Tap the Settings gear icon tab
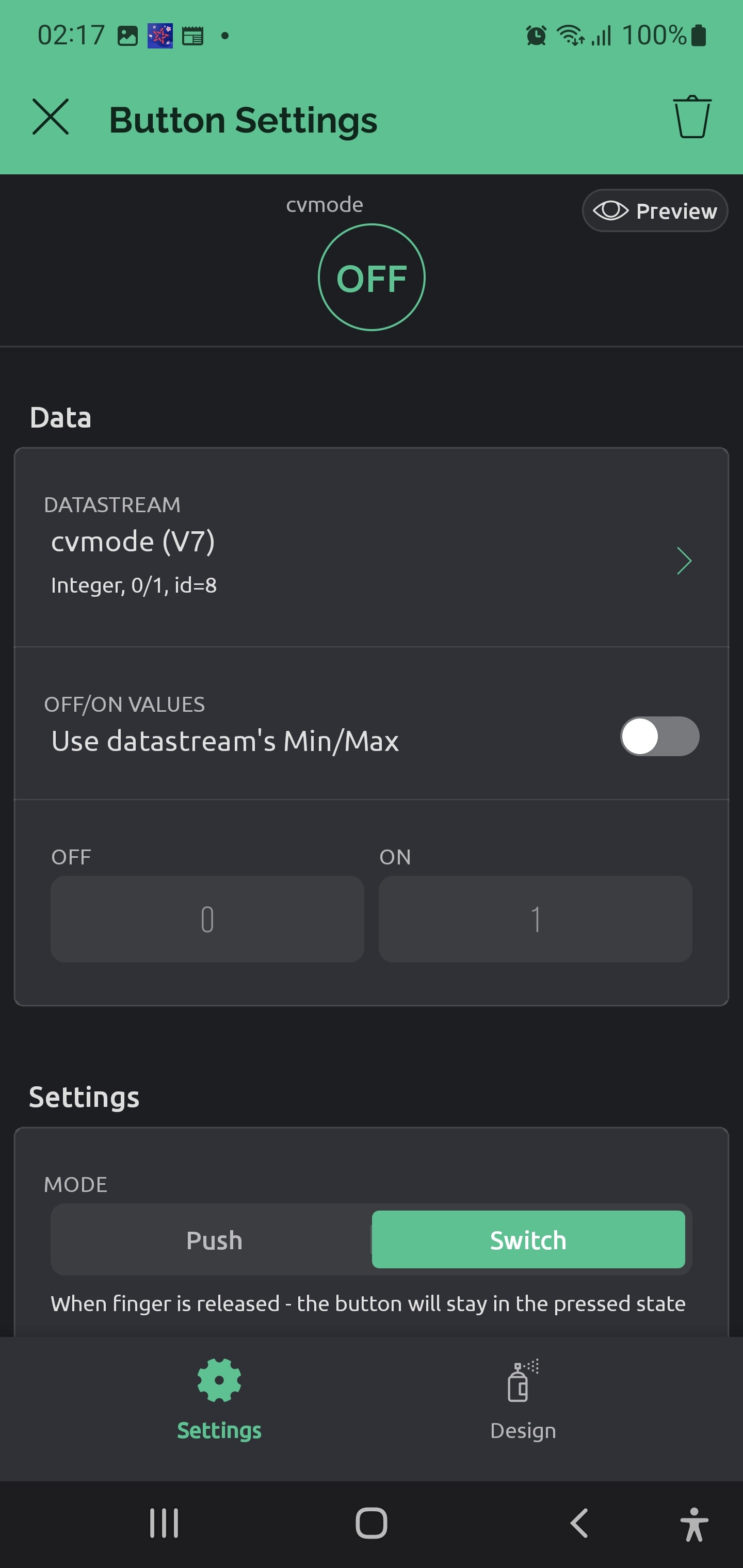The image size is (743, 1568). coord(219,1380)
